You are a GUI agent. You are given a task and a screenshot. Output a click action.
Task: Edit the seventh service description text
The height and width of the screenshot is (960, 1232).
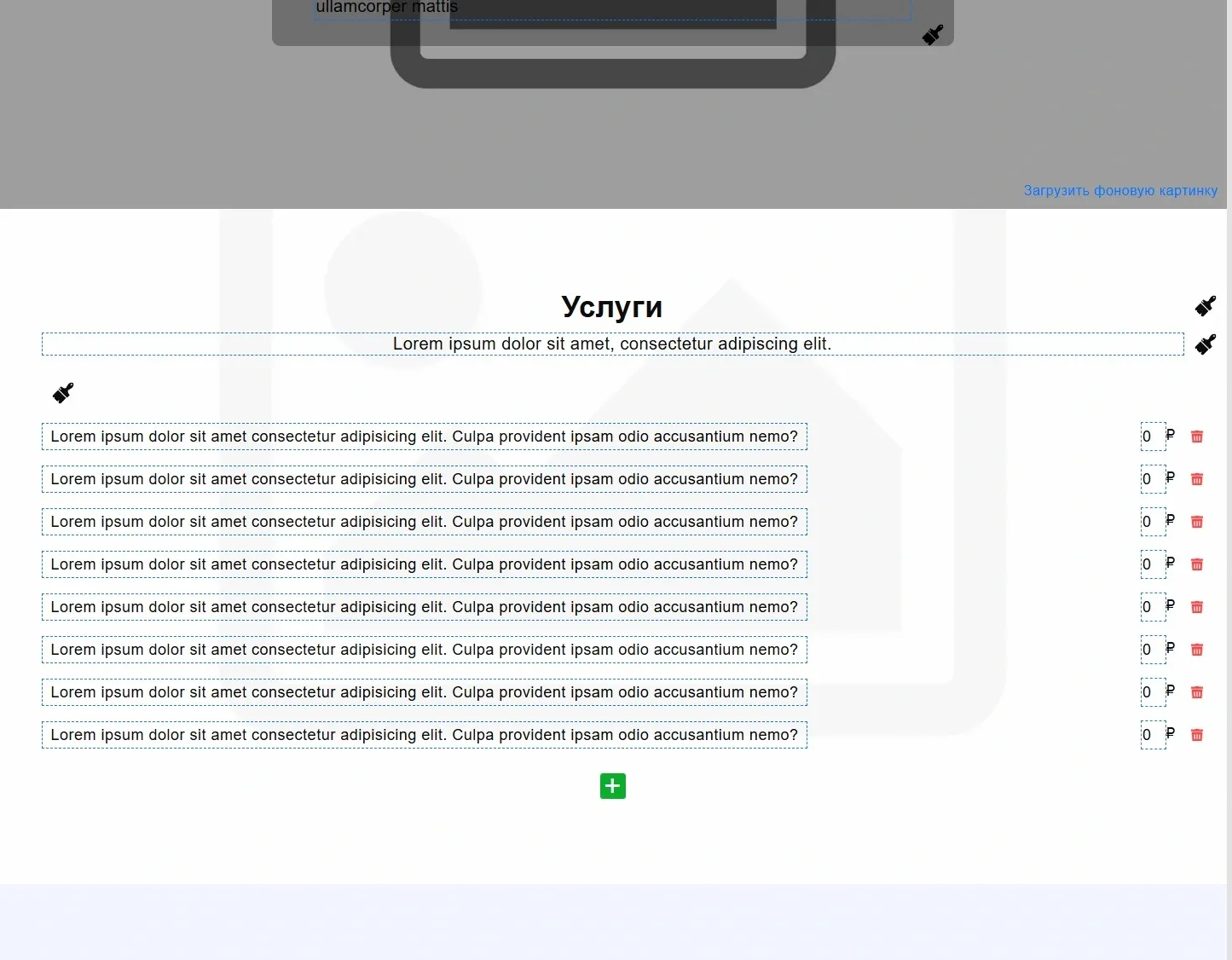(x=424, y=692)
